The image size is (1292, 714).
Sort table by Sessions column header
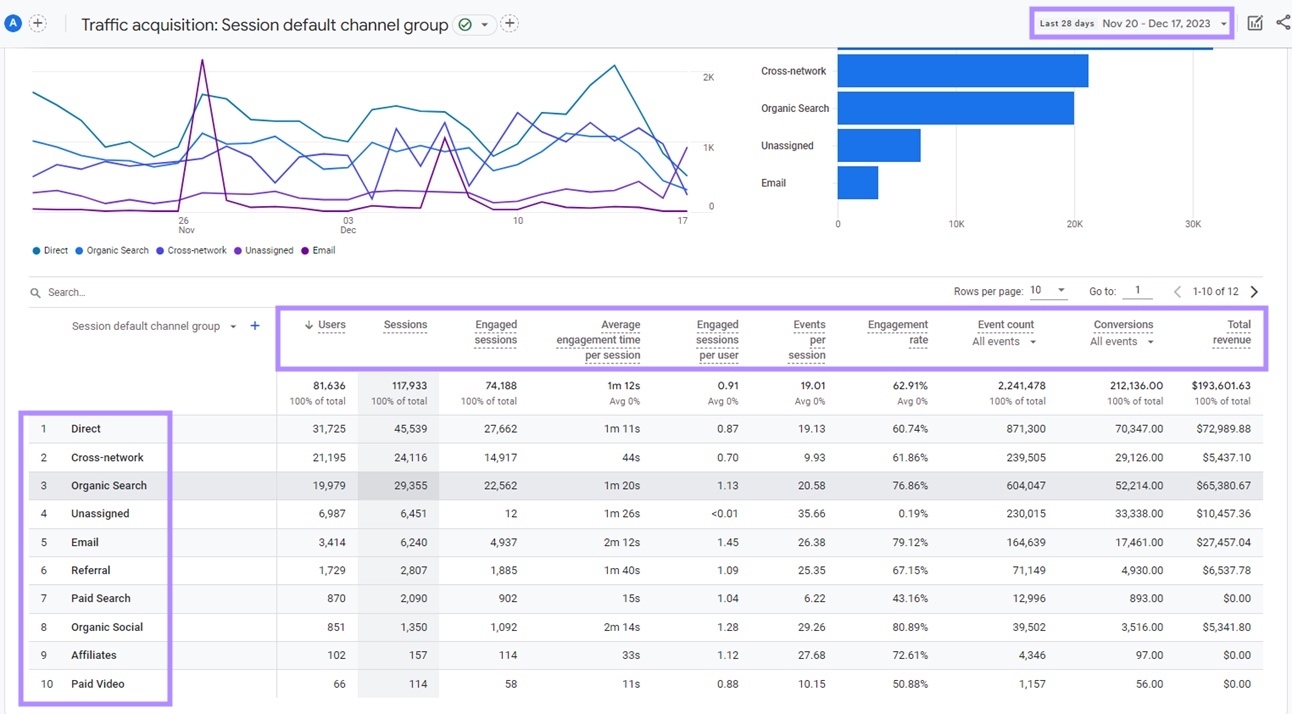(405, 325)
